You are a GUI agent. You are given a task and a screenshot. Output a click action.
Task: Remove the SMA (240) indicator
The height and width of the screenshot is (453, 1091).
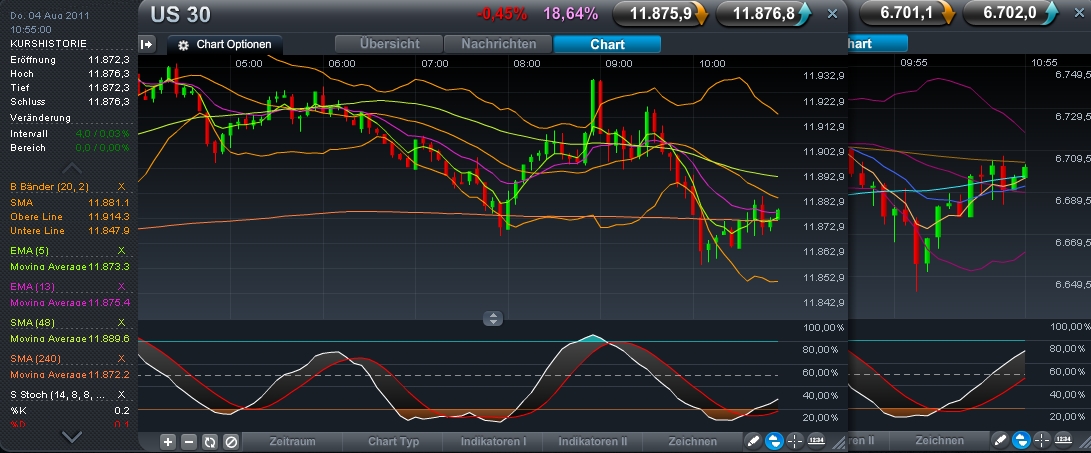tap(121, 359)
